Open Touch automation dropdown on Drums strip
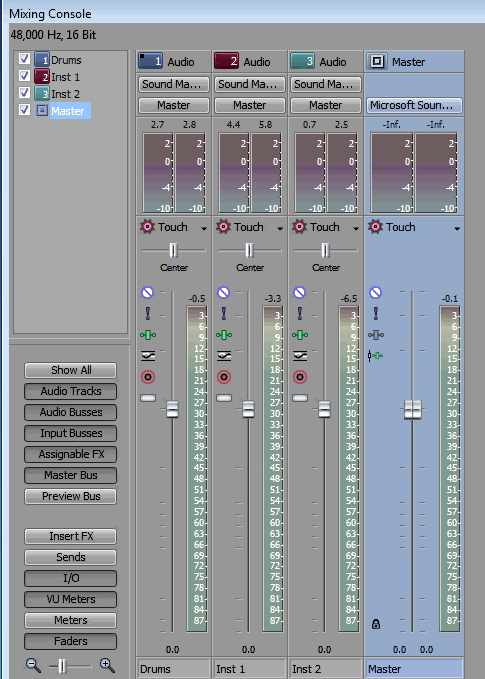485x679 pixels. [204, 229]
